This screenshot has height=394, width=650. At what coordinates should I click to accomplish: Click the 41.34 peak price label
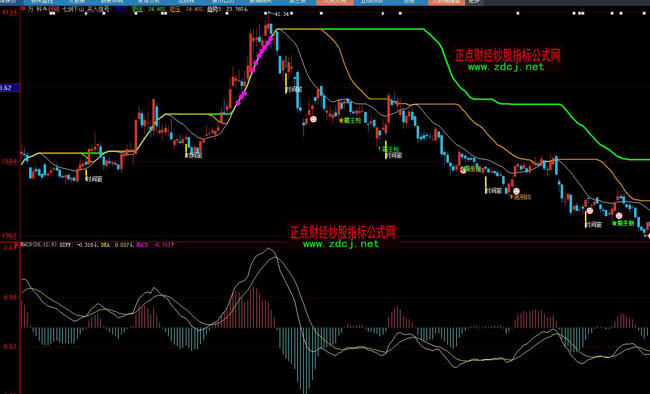[x=281, y=14]
